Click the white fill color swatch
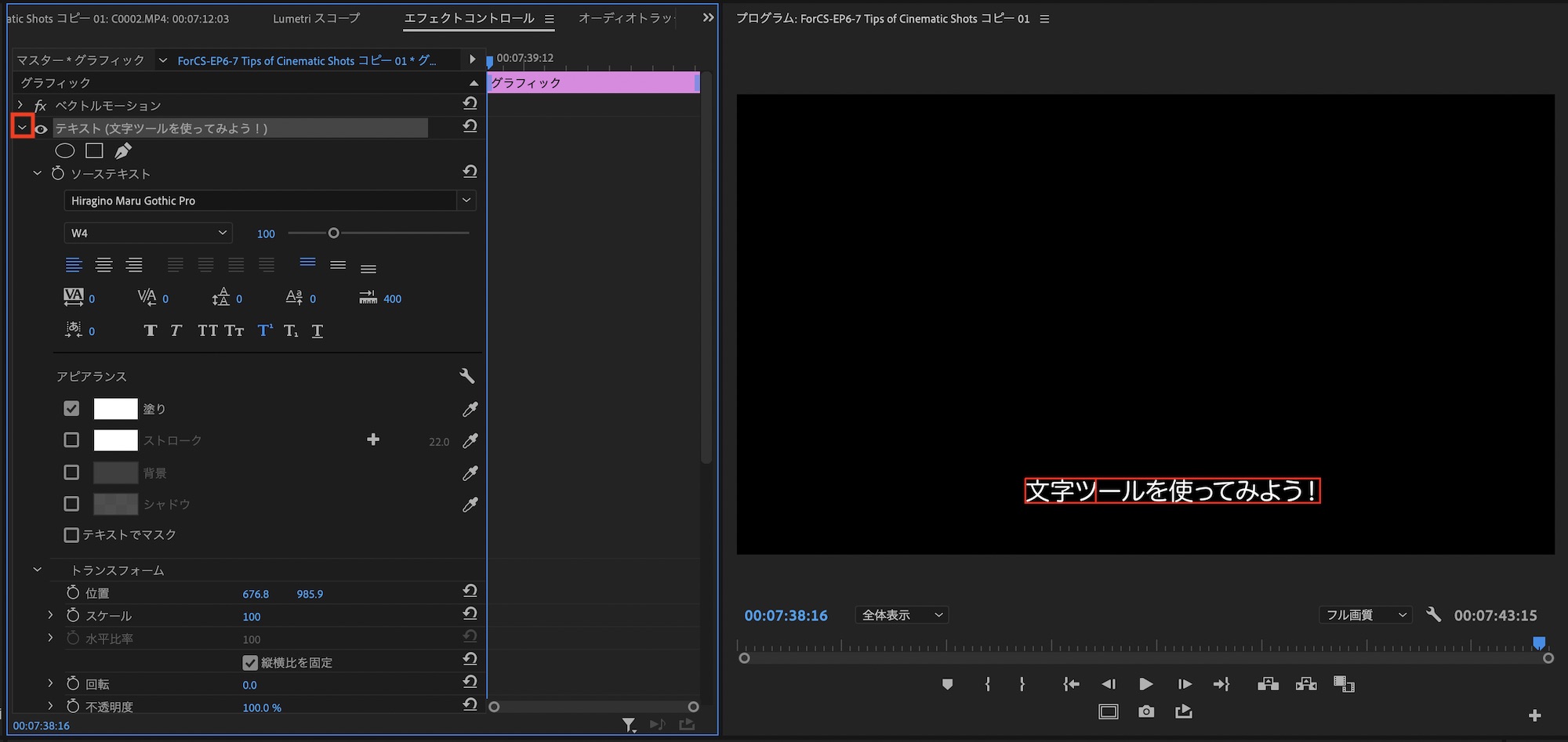The height and width of the screenshot is (742, 1568). (x=115, y=409)
